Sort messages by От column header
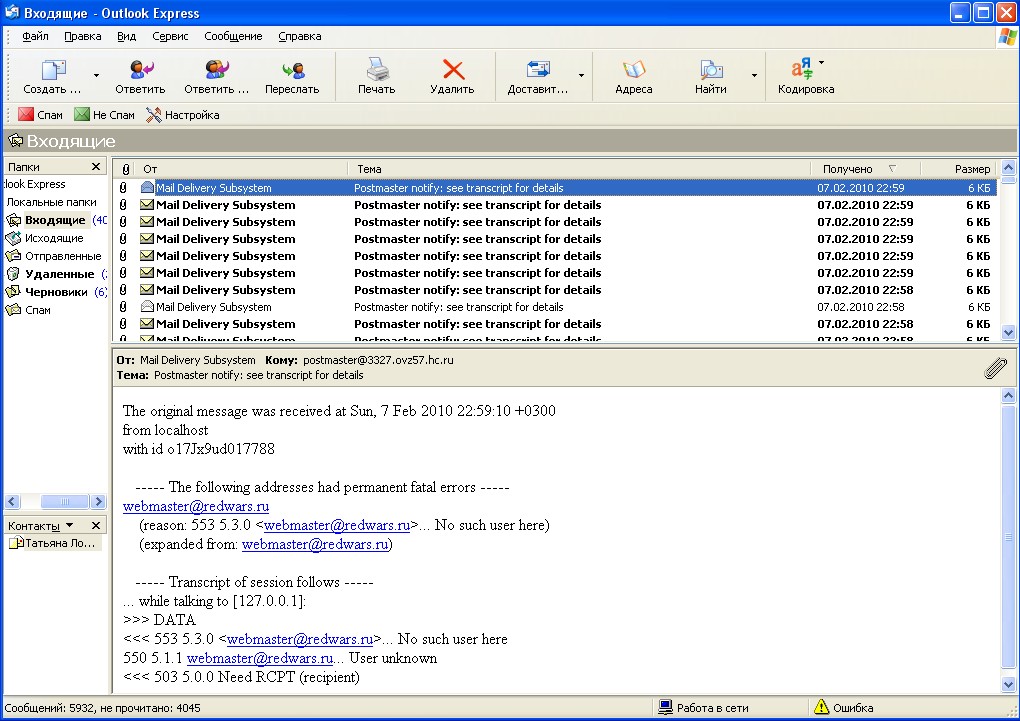Viewport: 1020px width, 721px height. [241, 169]
